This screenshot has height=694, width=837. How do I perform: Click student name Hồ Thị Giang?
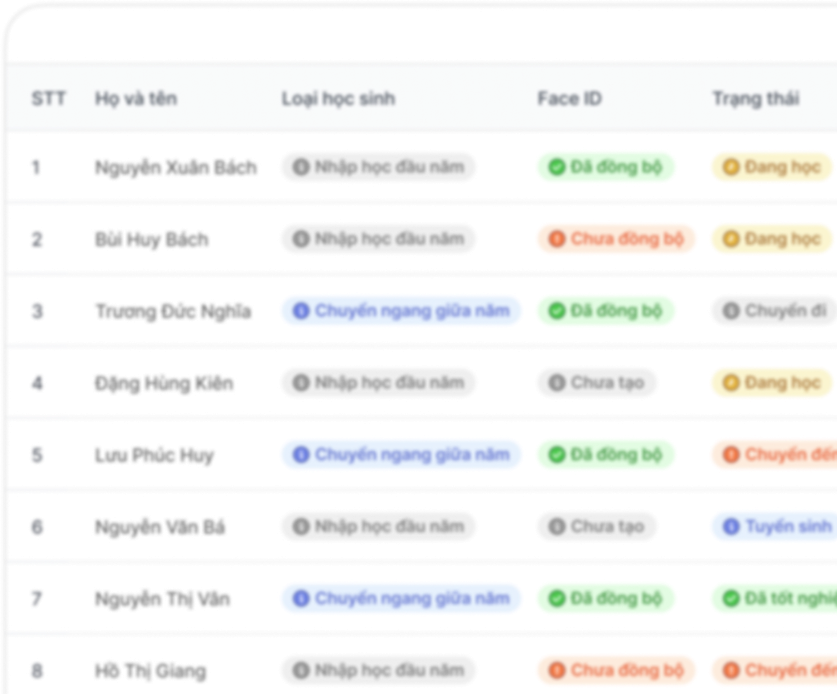(151, 671)
